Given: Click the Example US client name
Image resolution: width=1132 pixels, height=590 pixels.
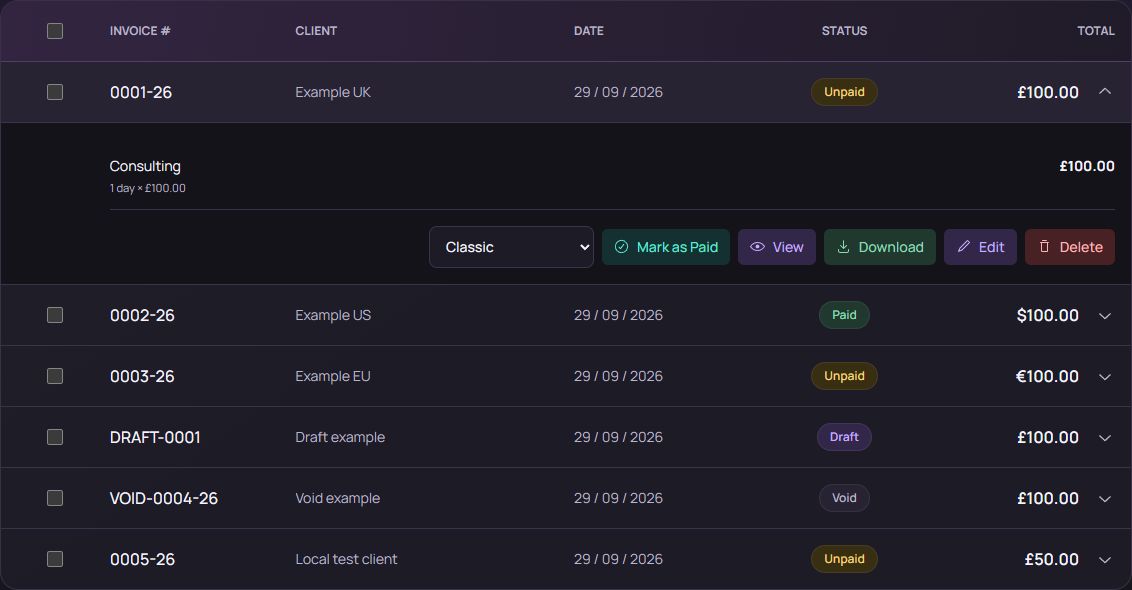Looking at the screenshot, I should coord(333,316).
